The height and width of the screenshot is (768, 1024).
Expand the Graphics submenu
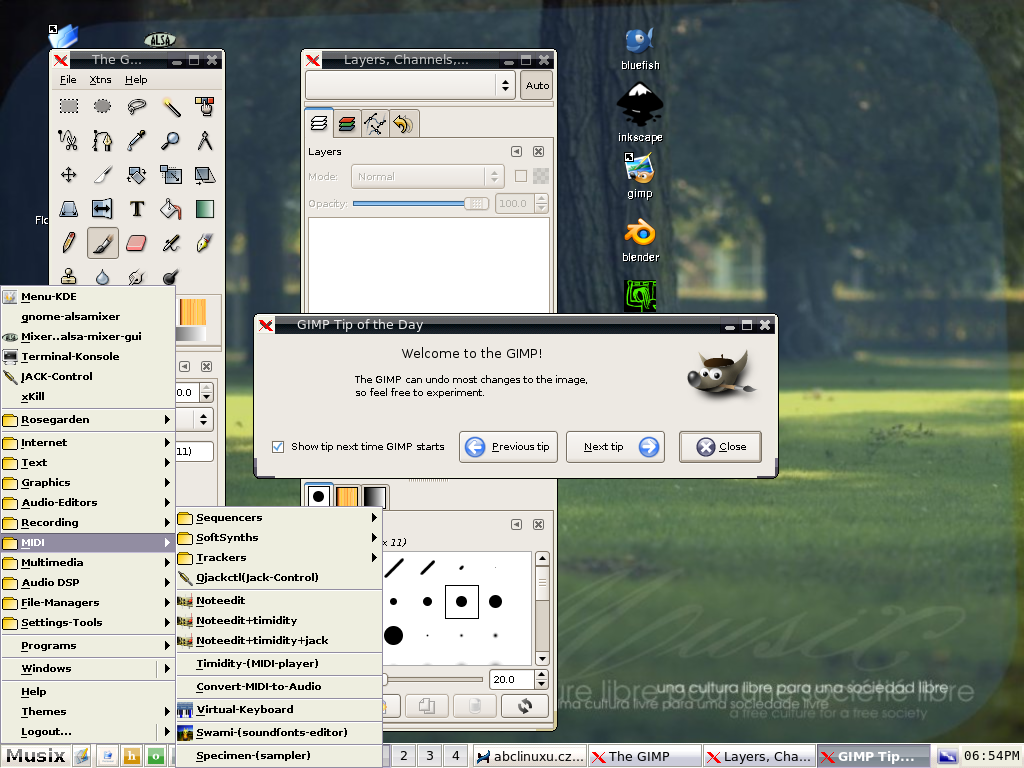[88, 483]
